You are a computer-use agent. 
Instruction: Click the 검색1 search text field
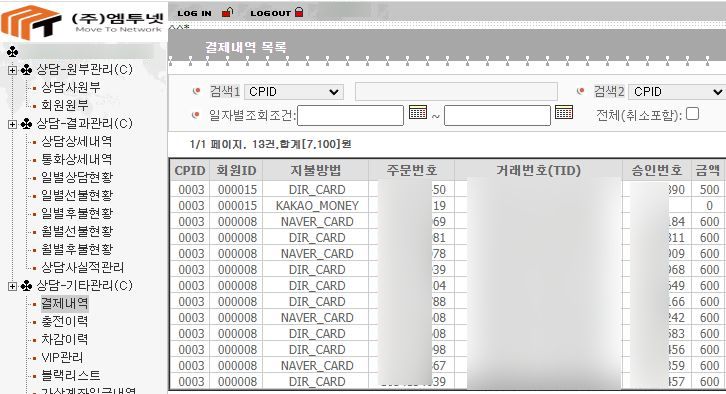(x=456, y=92)
